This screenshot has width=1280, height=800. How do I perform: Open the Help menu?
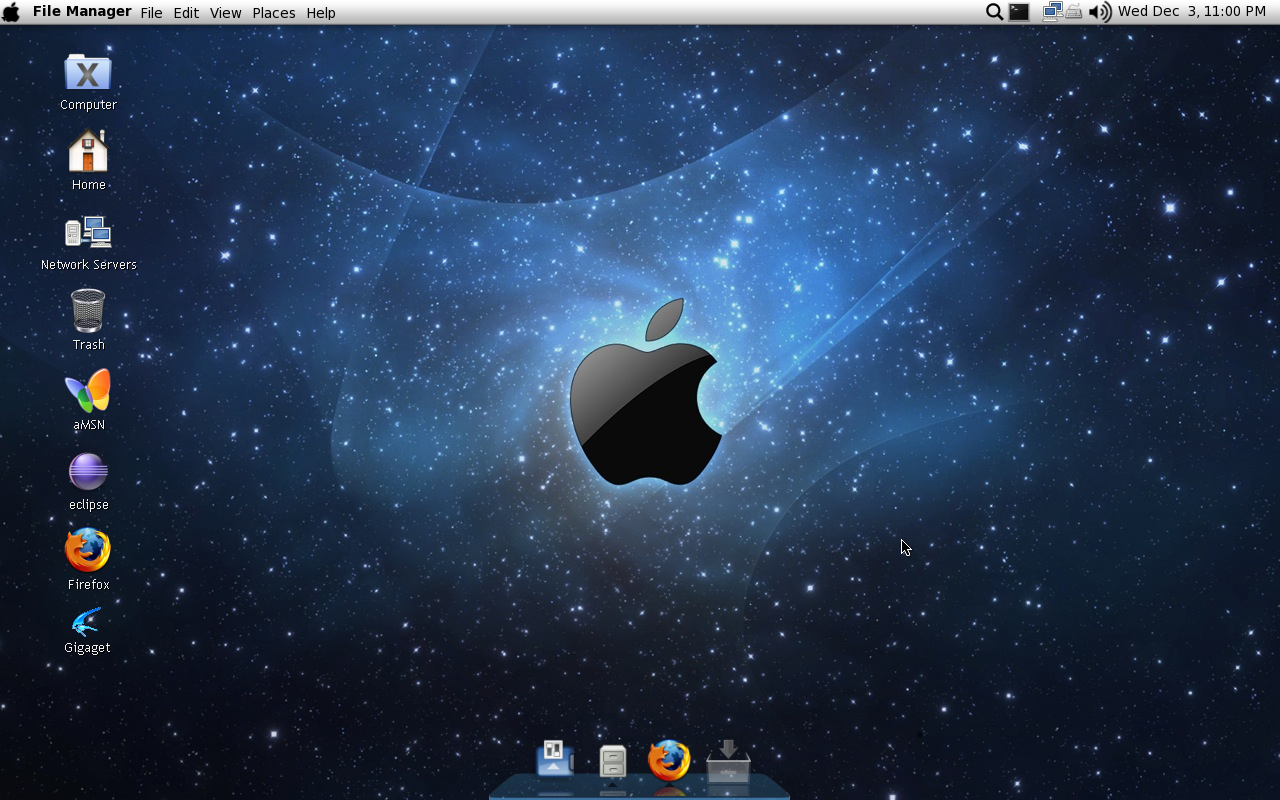(321, 13)
